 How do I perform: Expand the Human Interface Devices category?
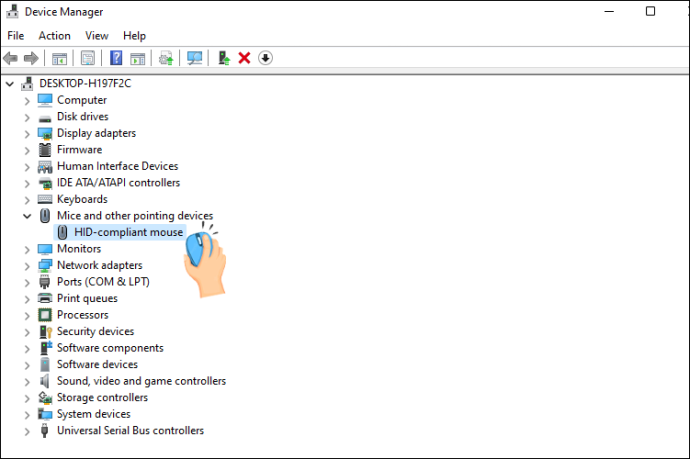[x=27, y=167]
